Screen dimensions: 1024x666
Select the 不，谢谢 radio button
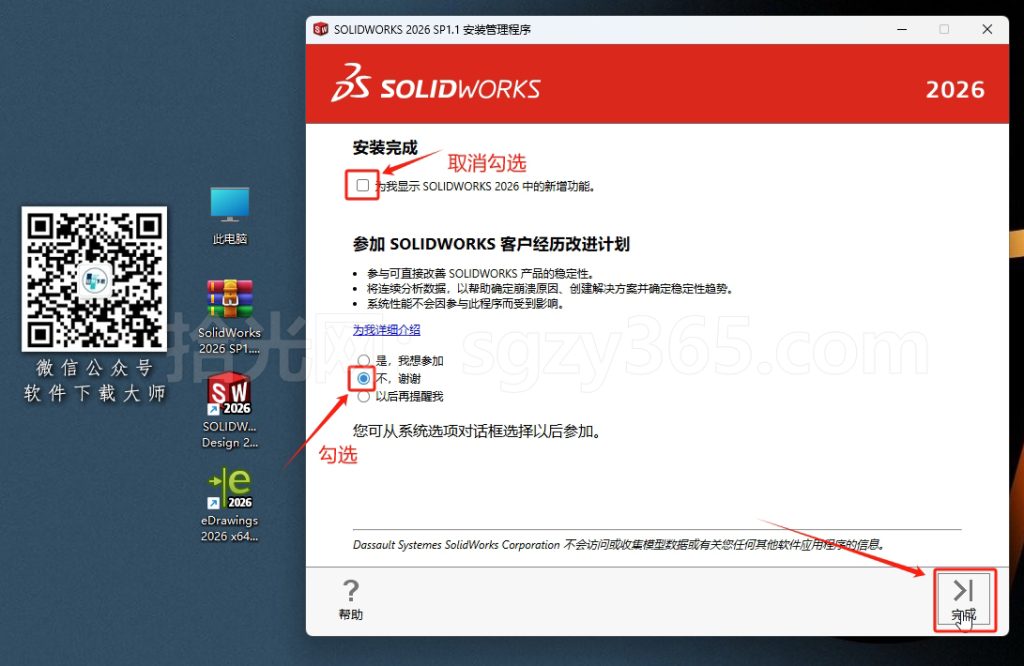[361, 377]
